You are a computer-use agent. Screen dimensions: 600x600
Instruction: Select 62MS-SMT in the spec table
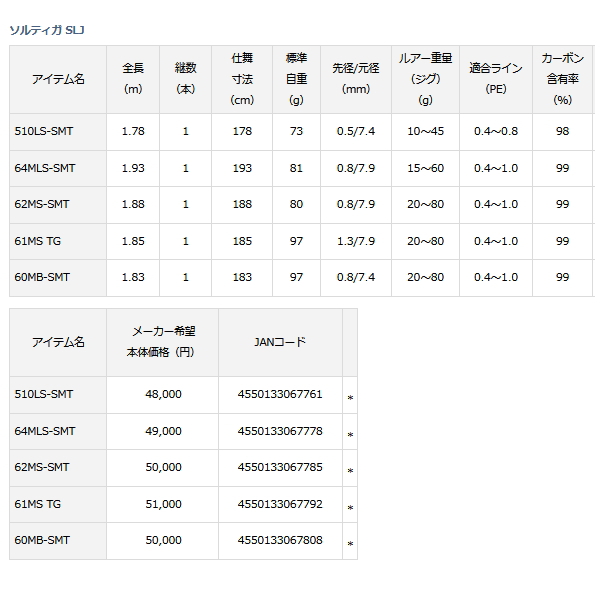click(x=42, y=204)
